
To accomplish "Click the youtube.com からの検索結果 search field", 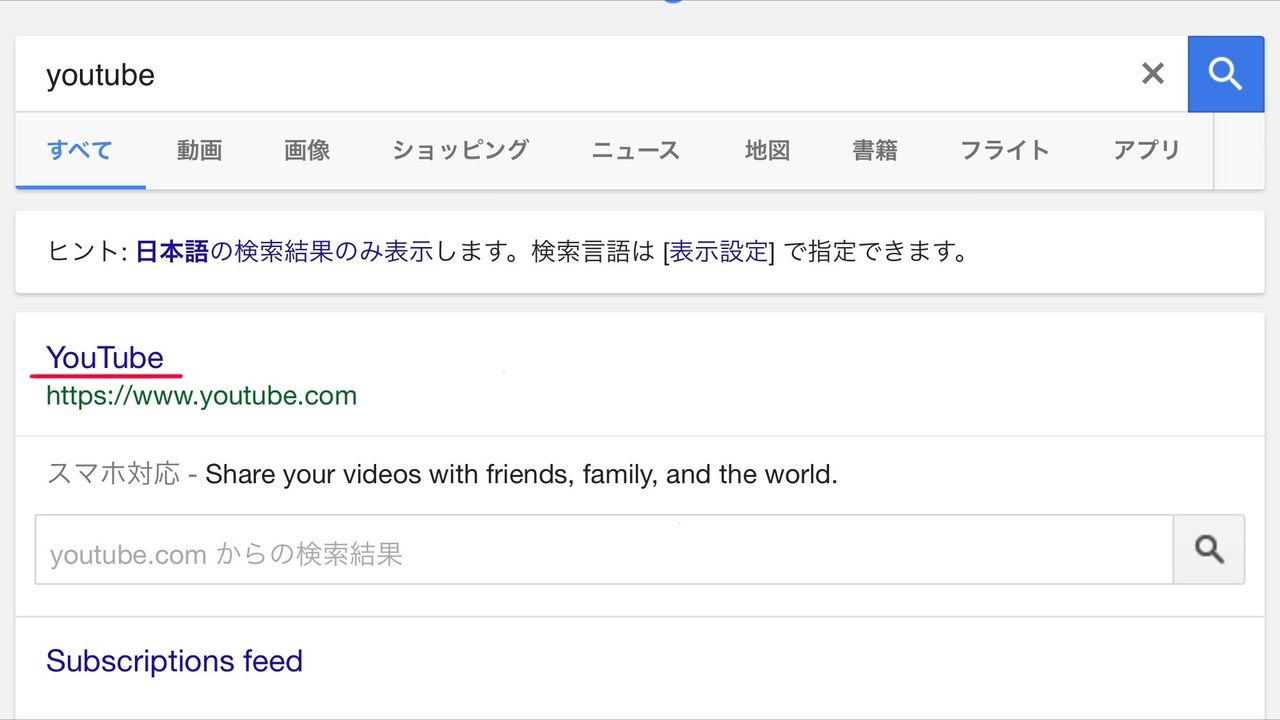I will (604, 550).
